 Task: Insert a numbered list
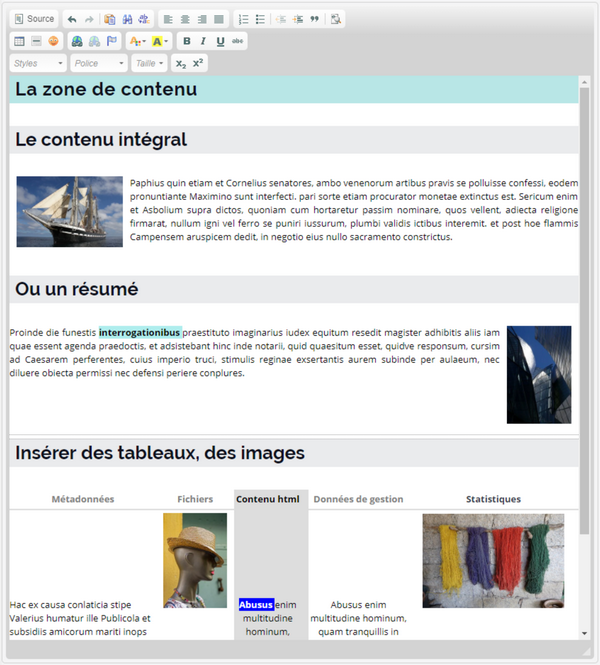tap(243, 19)
